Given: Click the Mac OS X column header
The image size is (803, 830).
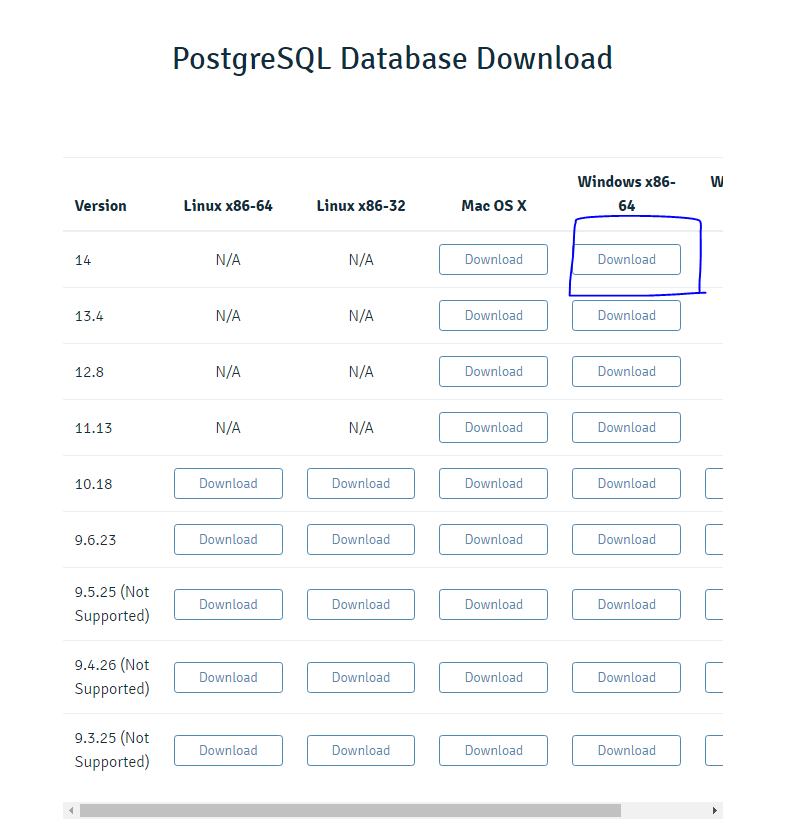Looking at the screenshot, I should pyautogui.click(x=493, y=205).
